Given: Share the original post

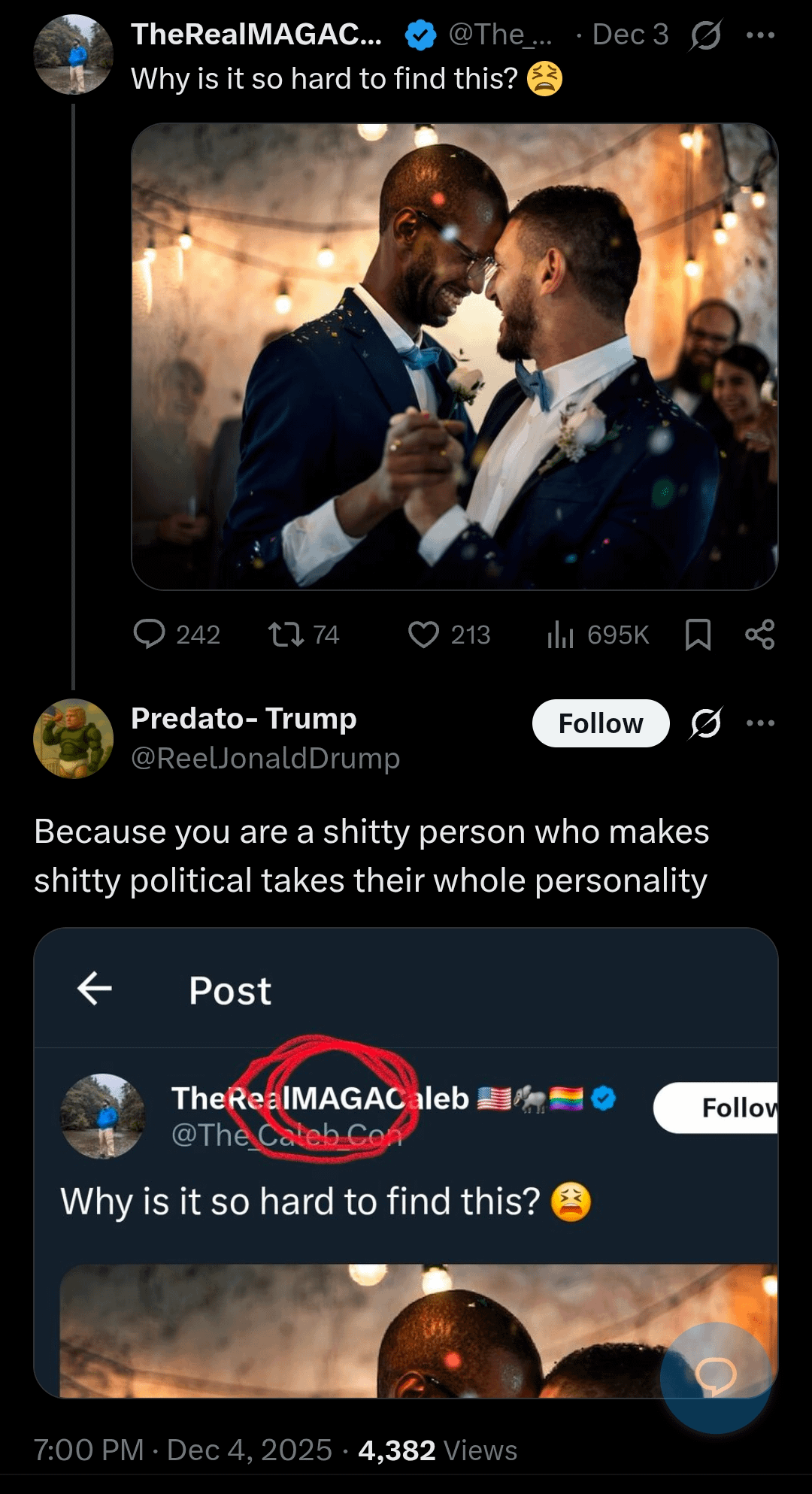Looking at the screenshot, I should coord(759,634).
